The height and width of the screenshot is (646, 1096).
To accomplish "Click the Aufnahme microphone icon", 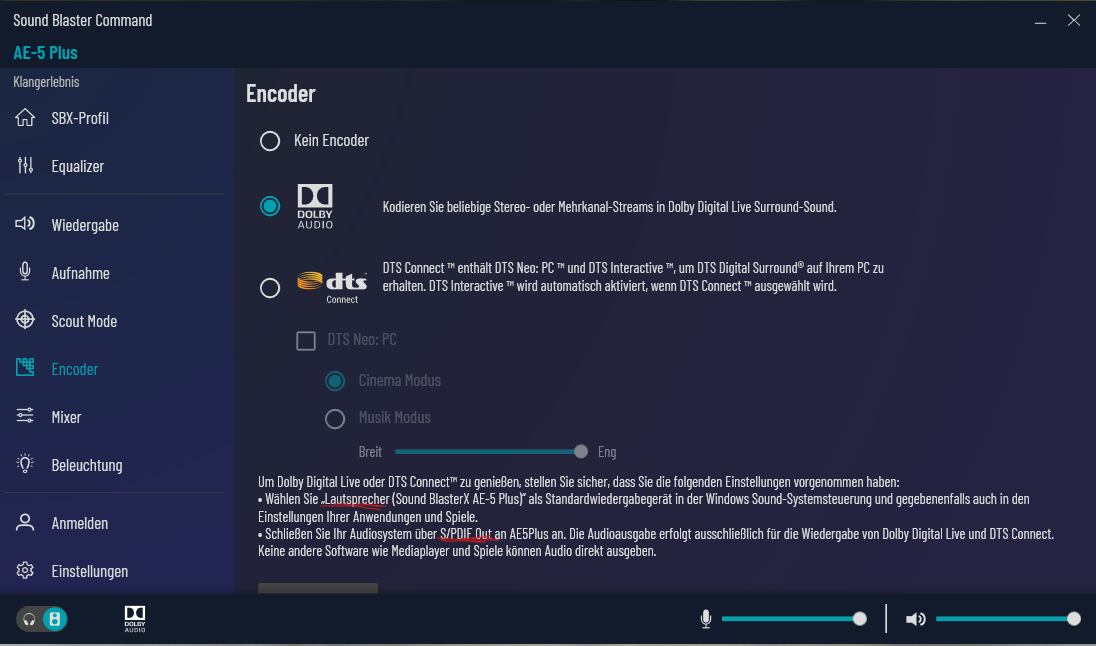I will click(x=25, y=272).
